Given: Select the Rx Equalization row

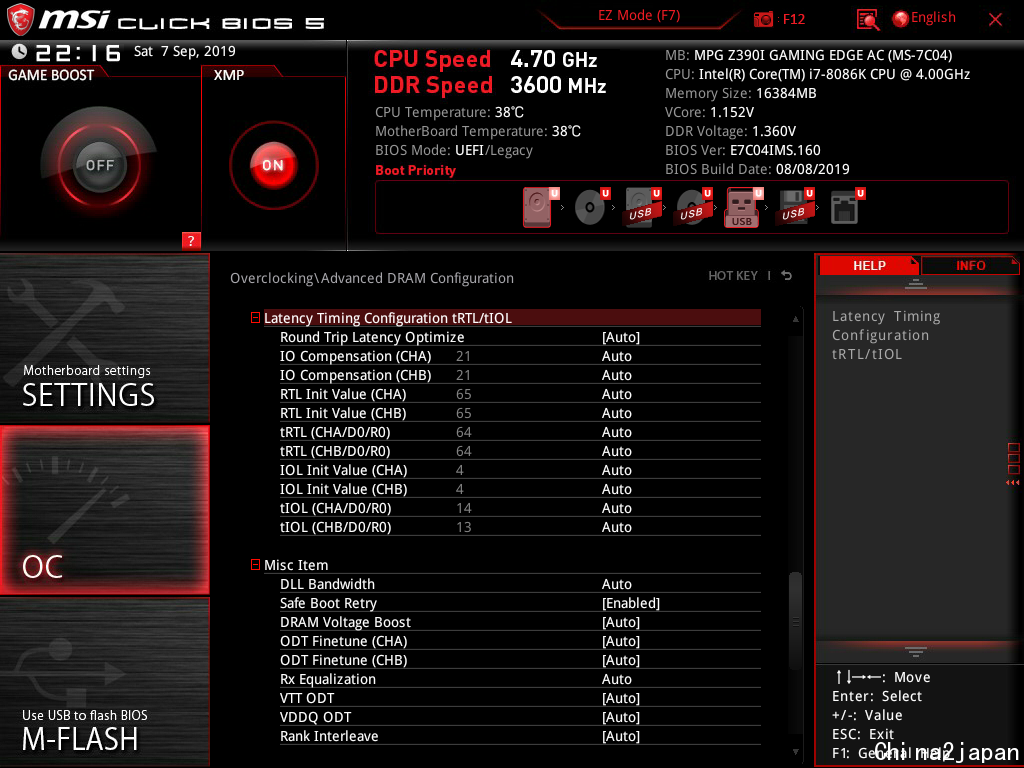Looking at the screenshot, I should [x=520, y=679].
